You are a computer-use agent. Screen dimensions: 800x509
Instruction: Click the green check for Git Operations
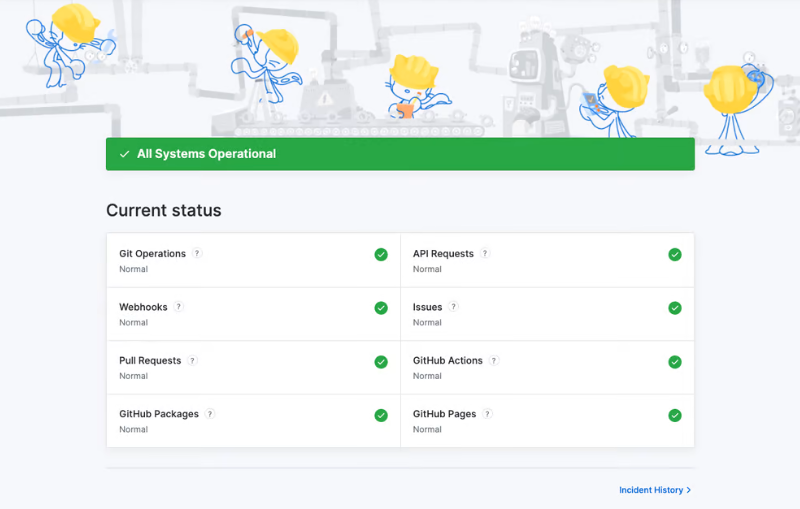click(381, 254)
